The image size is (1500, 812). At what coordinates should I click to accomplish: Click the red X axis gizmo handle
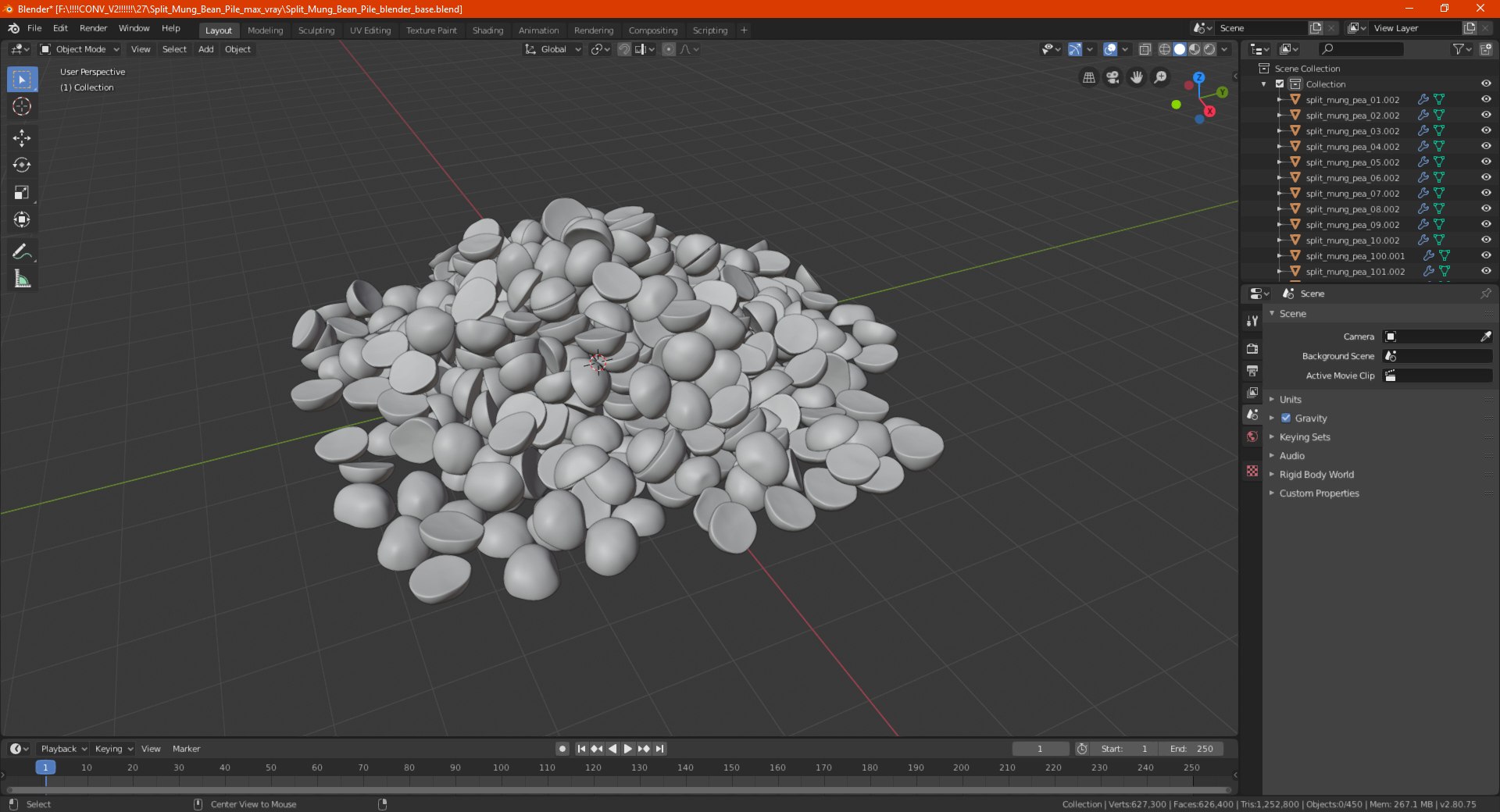[x=1209, y=111]
